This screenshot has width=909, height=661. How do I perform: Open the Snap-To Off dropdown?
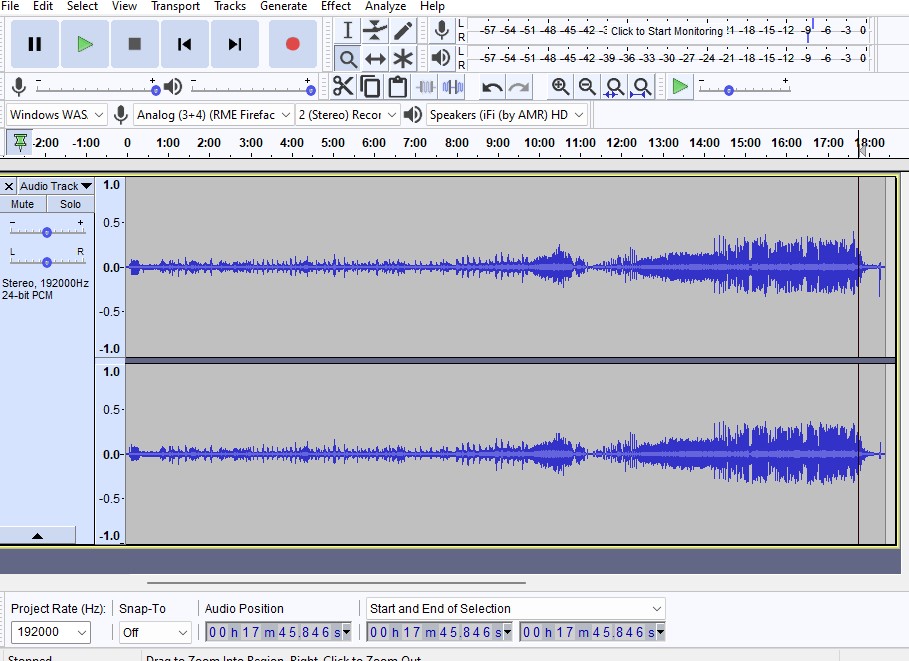[155, 632]
